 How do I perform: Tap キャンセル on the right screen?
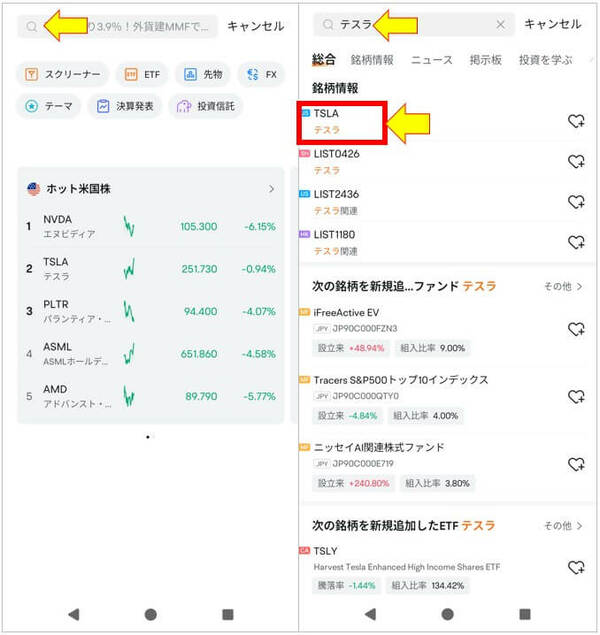pos(553,24)
